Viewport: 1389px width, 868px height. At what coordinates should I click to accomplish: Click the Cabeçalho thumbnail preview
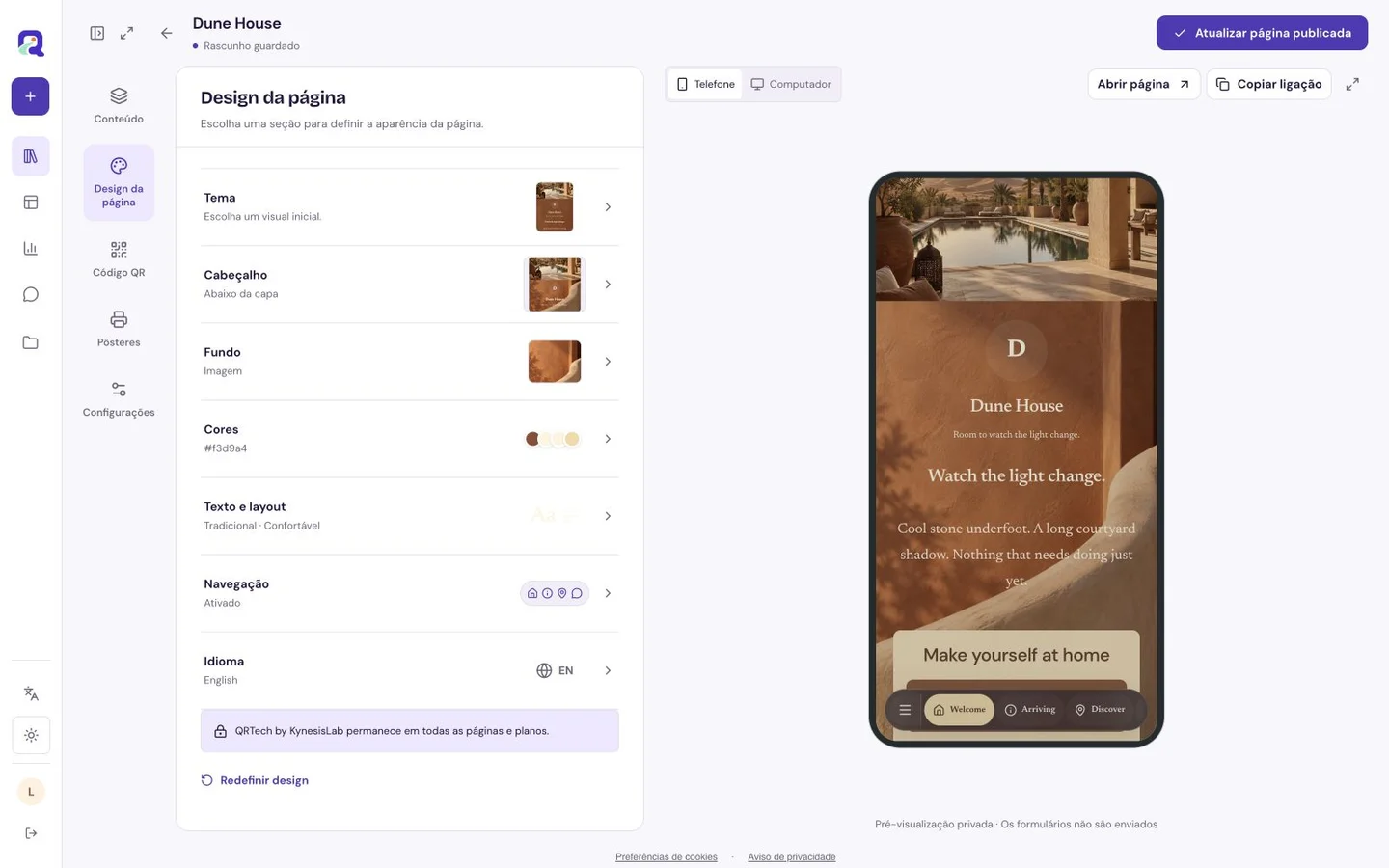tap(555, 285)
